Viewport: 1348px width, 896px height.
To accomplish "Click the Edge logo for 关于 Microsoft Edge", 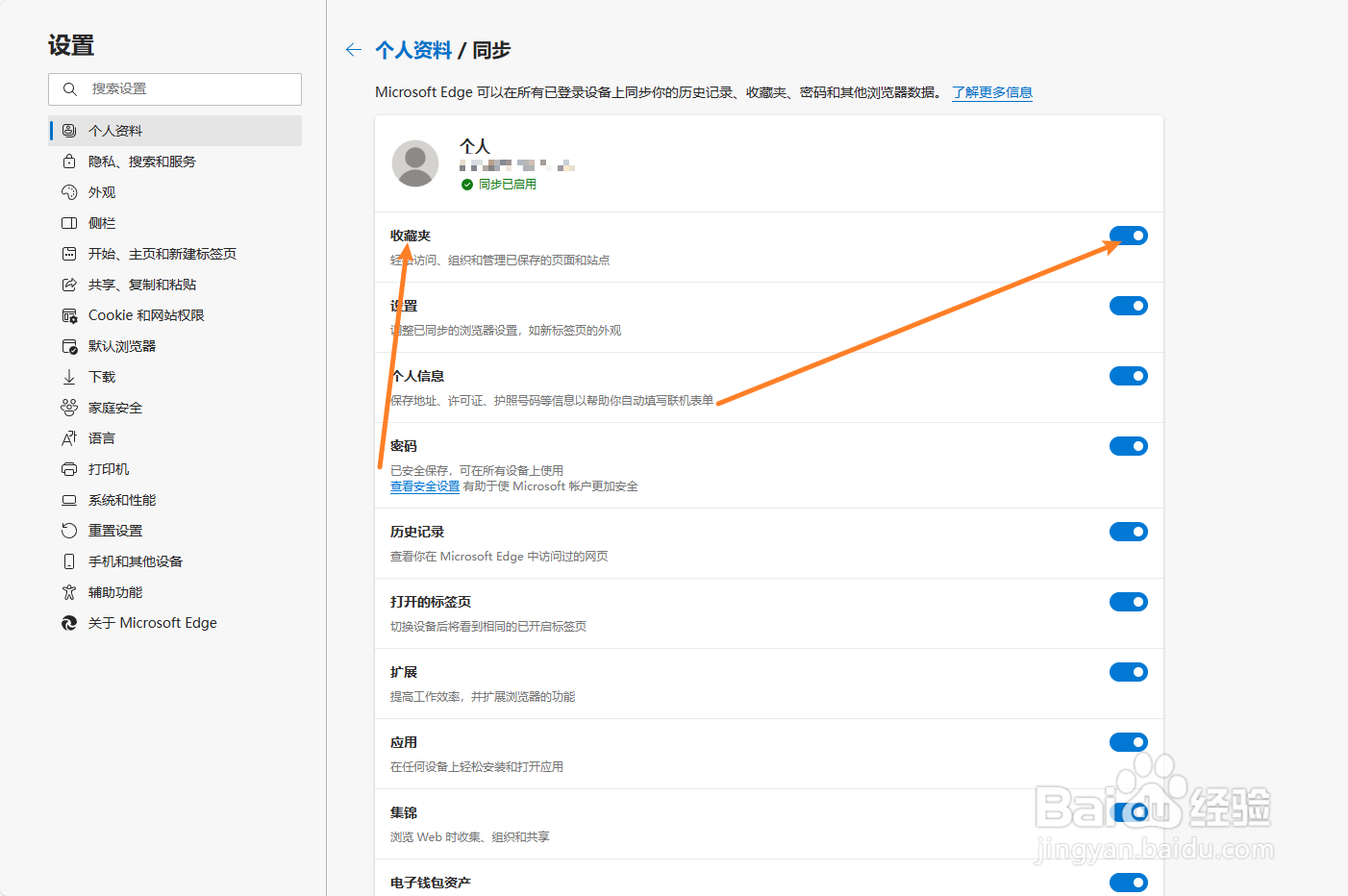I will (x=69, y=623).
